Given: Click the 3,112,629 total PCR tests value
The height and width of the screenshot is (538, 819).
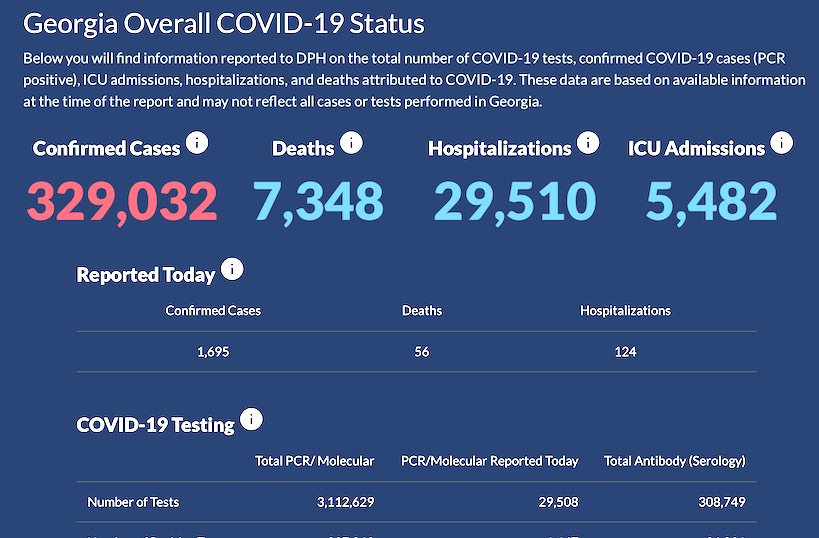Looking at the screenshot, I should (342, 502).
